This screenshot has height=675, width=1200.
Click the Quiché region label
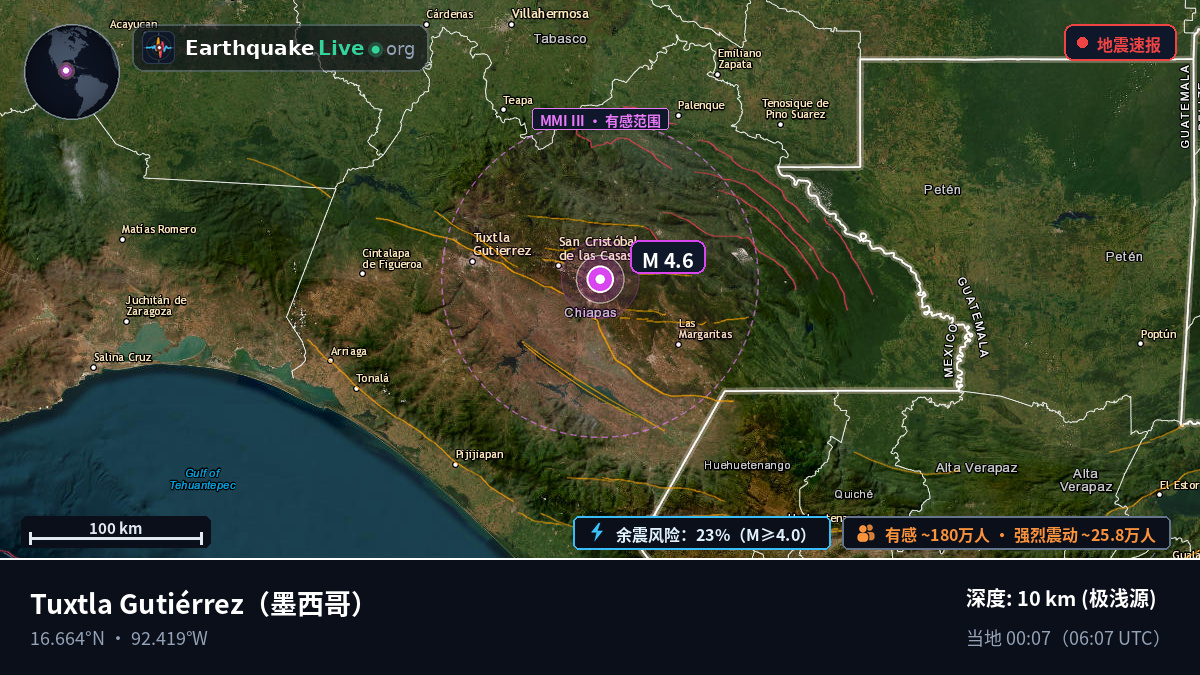854,493
